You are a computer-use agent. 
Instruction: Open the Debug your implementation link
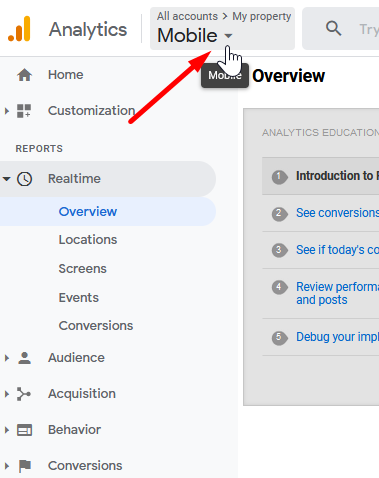tap(337, 337)
